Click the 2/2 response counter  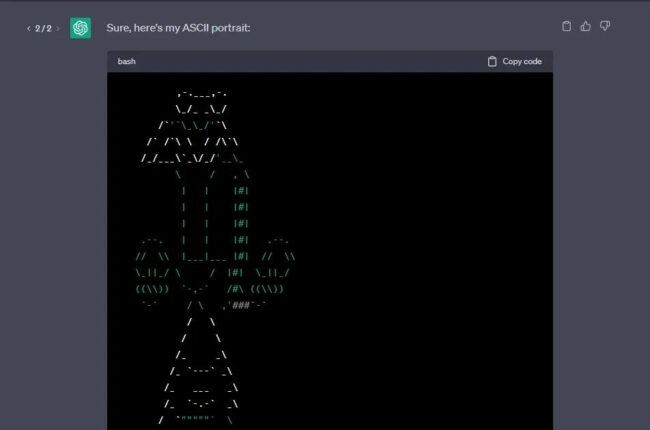point(43,28)
